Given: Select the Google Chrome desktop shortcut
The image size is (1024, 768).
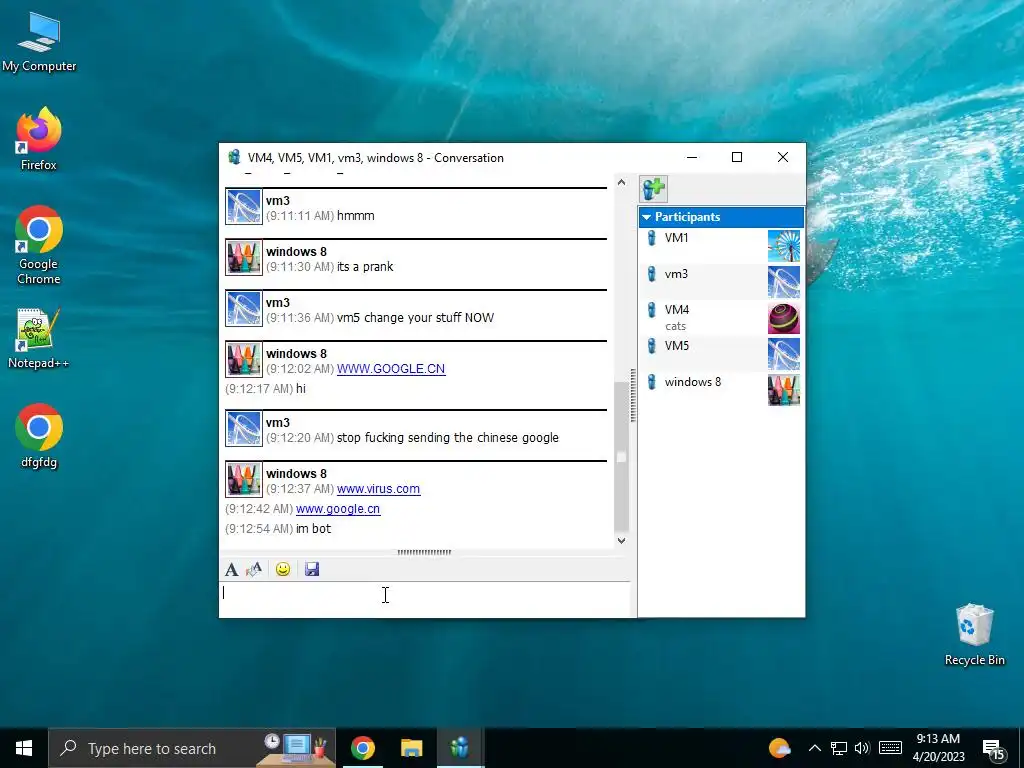Looking at the screenshot, I should coord(39,246).
